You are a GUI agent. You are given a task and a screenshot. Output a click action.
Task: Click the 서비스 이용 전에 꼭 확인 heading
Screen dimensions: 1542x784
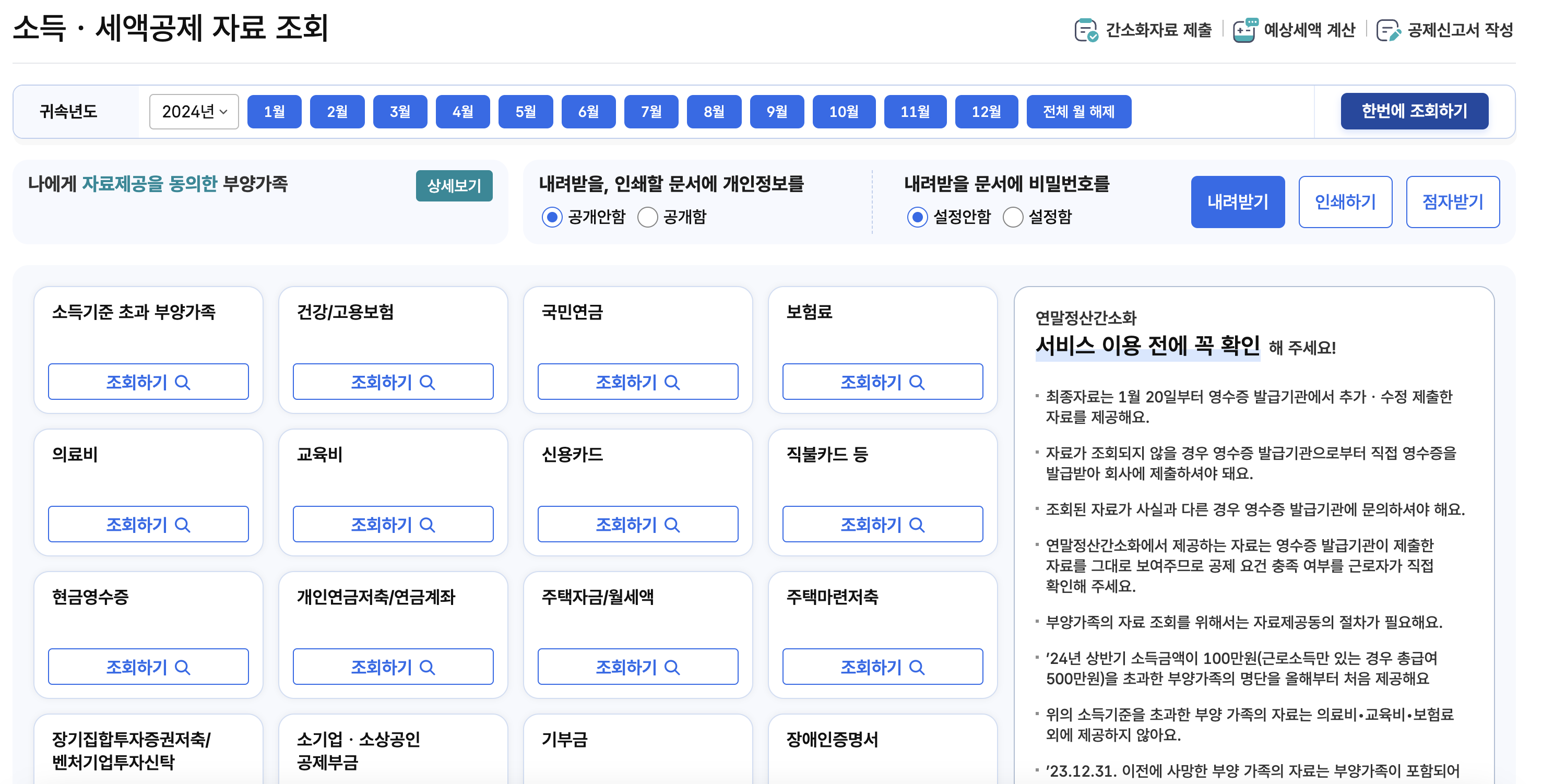[1147, 346]
